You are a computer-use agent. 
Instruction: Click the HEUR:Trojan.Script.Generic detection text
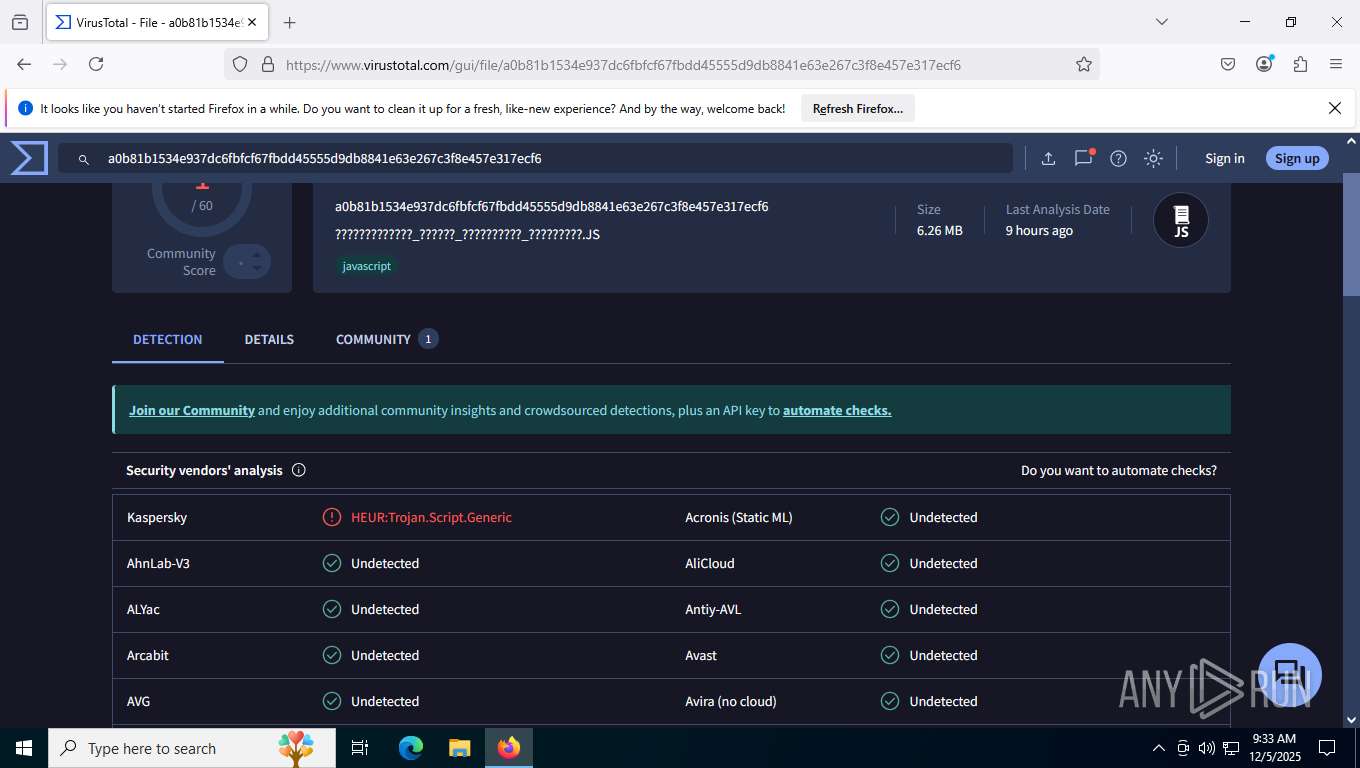click(431, 517)
